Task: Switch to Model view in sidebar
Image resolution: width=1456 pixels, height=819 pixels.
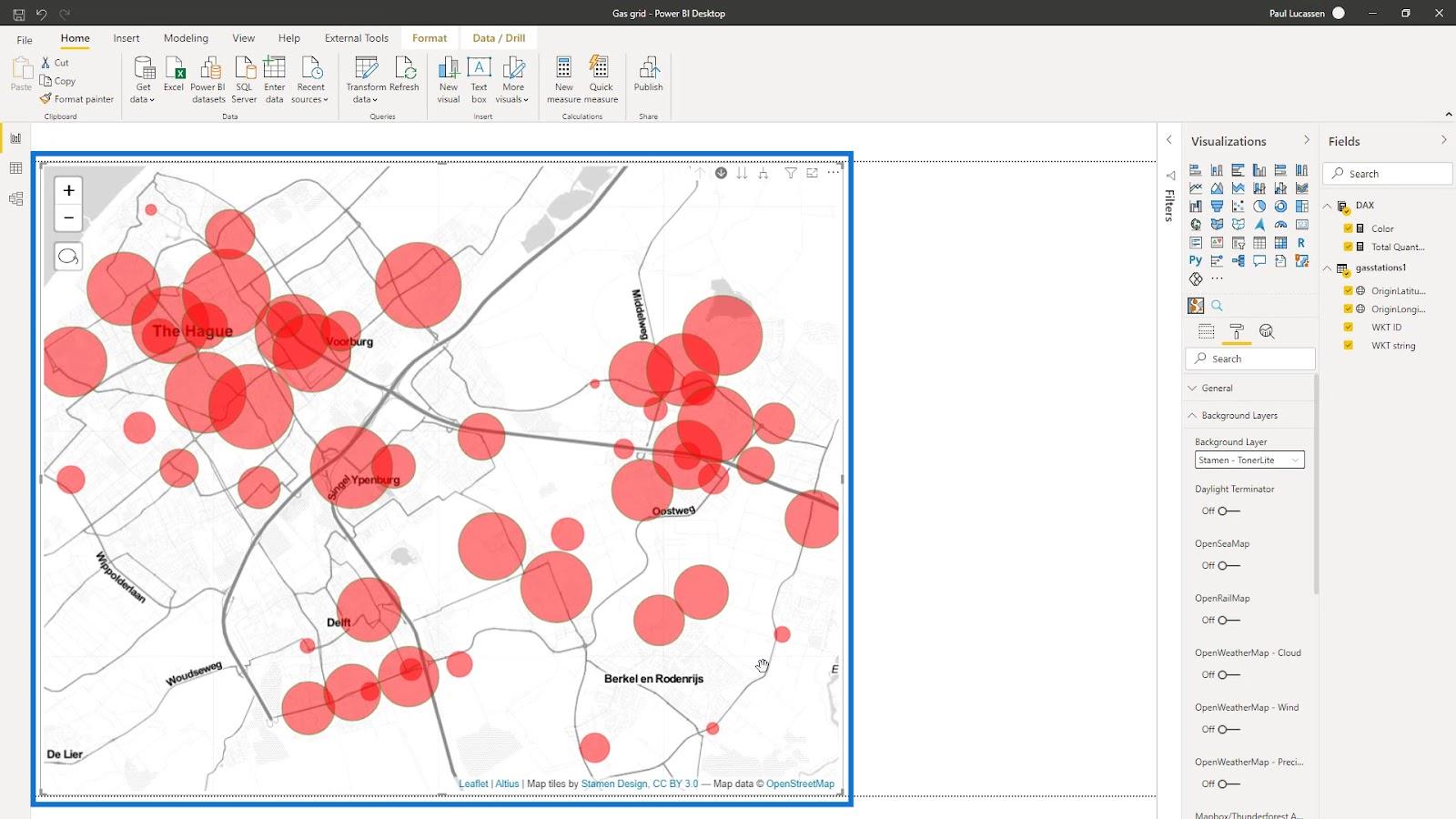Action: (x=15, y=198)
